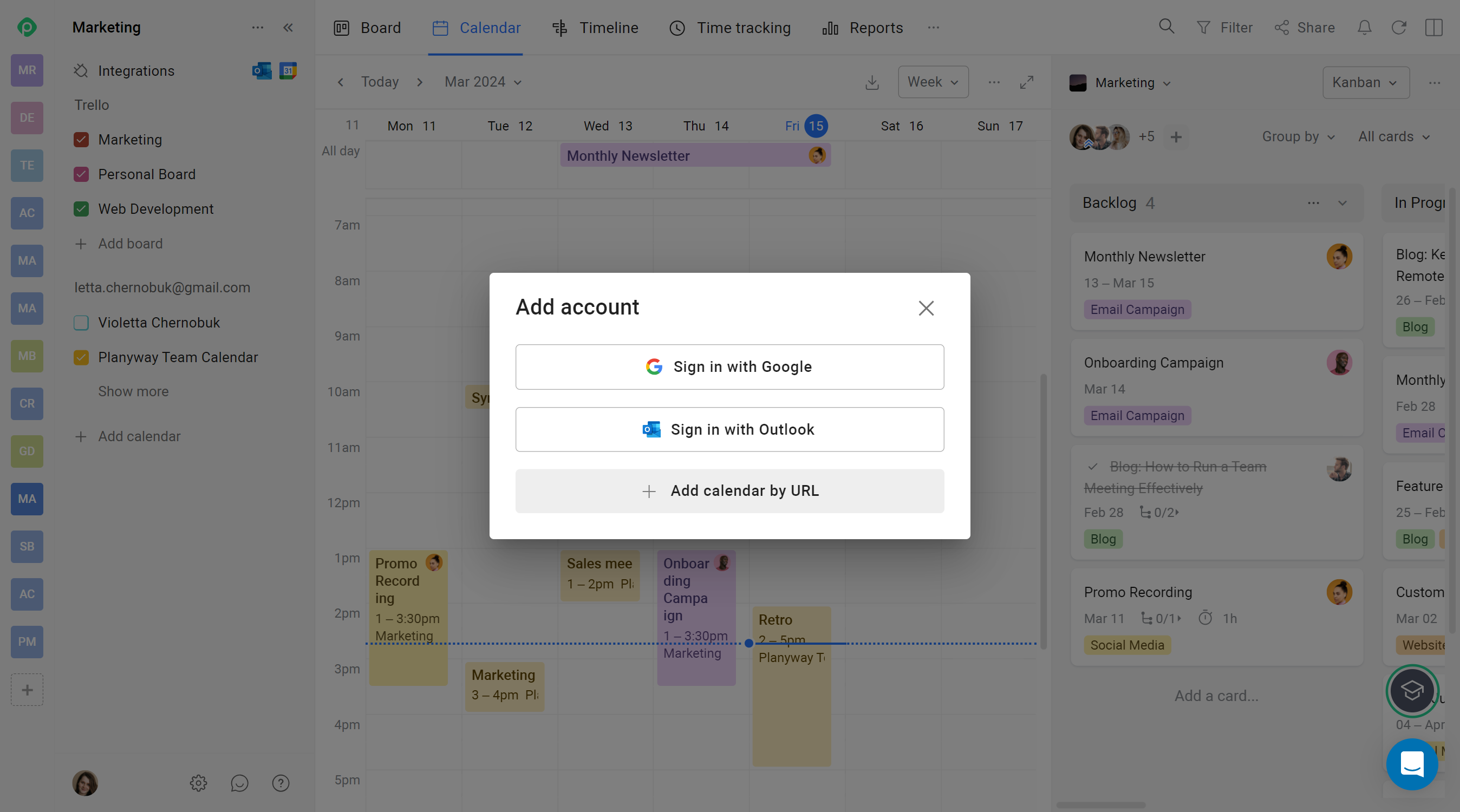Toggle the Planyway Team Calendar checkbox
Viewport: 1460px width, 812px height.
pos(81,357)
